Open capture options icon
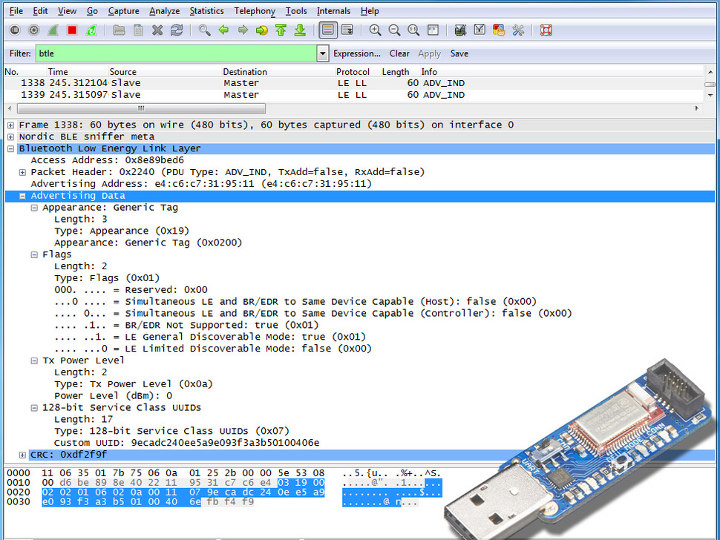 pos(34,30)
